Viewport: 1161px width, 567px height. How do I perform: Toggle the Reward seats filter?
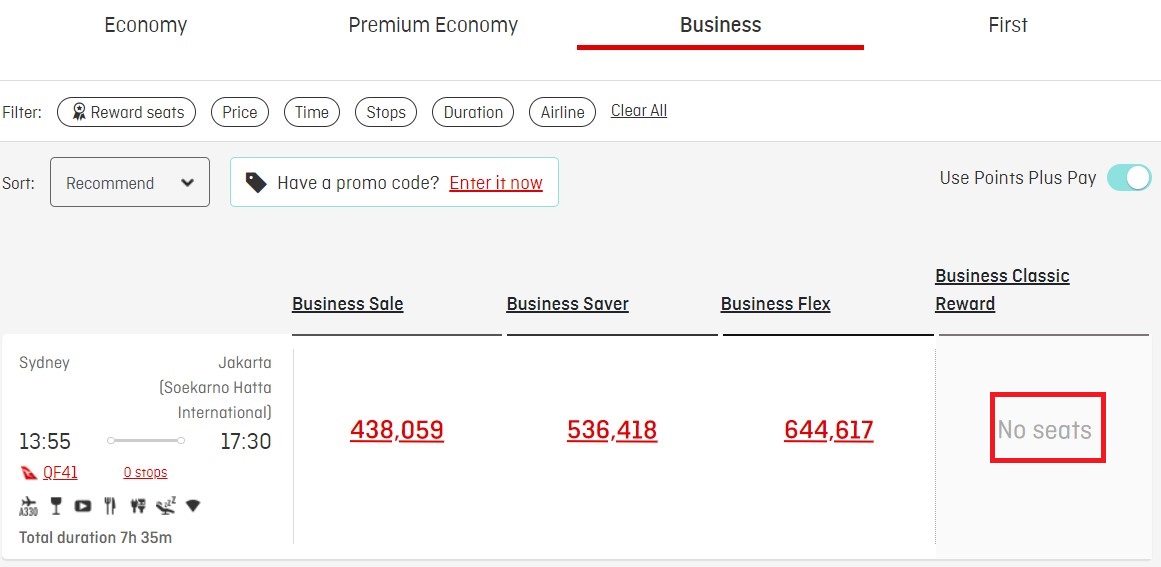[127, 113]
